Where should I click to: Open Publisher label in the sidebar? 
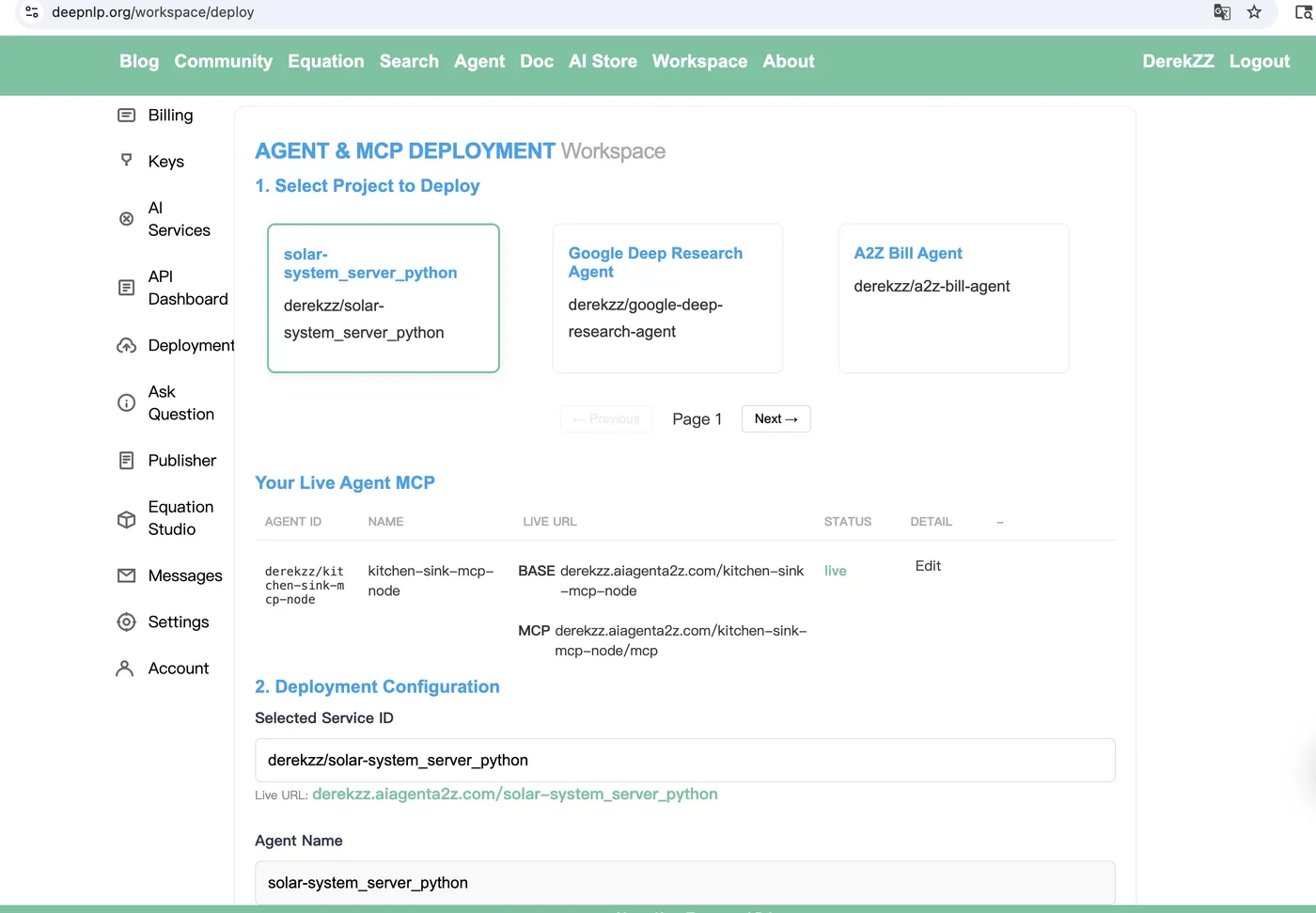click(181, 460)
